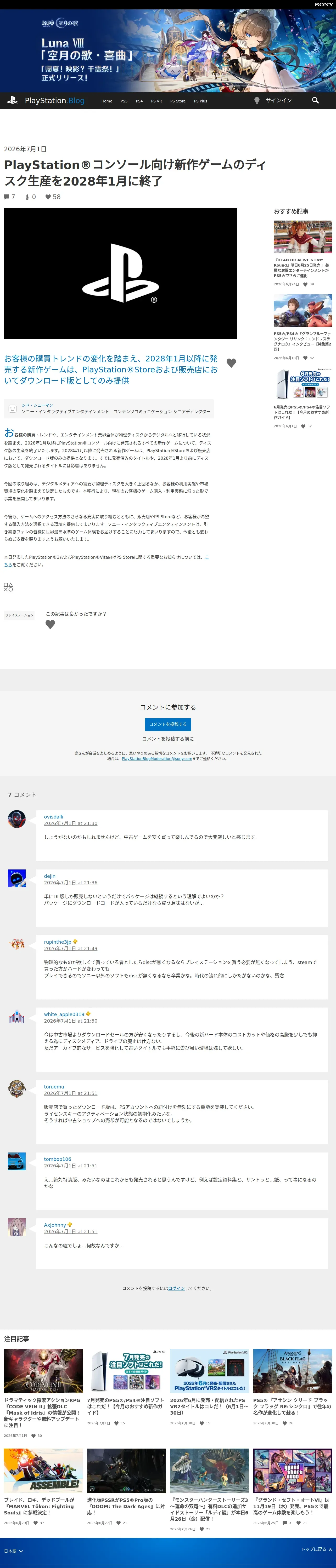
Task: Open the 6月発売の注目ソフト sidebar thumbnail
Action: coord(303,384)
